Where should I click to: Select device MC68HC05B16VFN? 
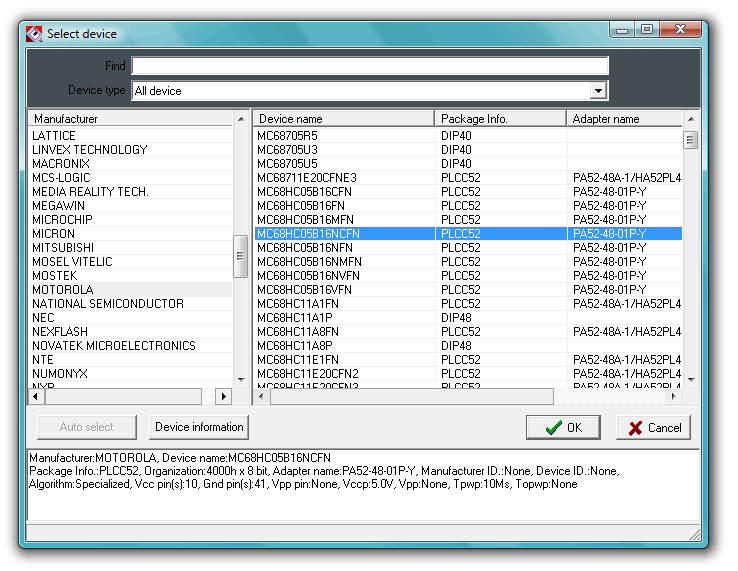pyautogui.click(x=468, y=290)
